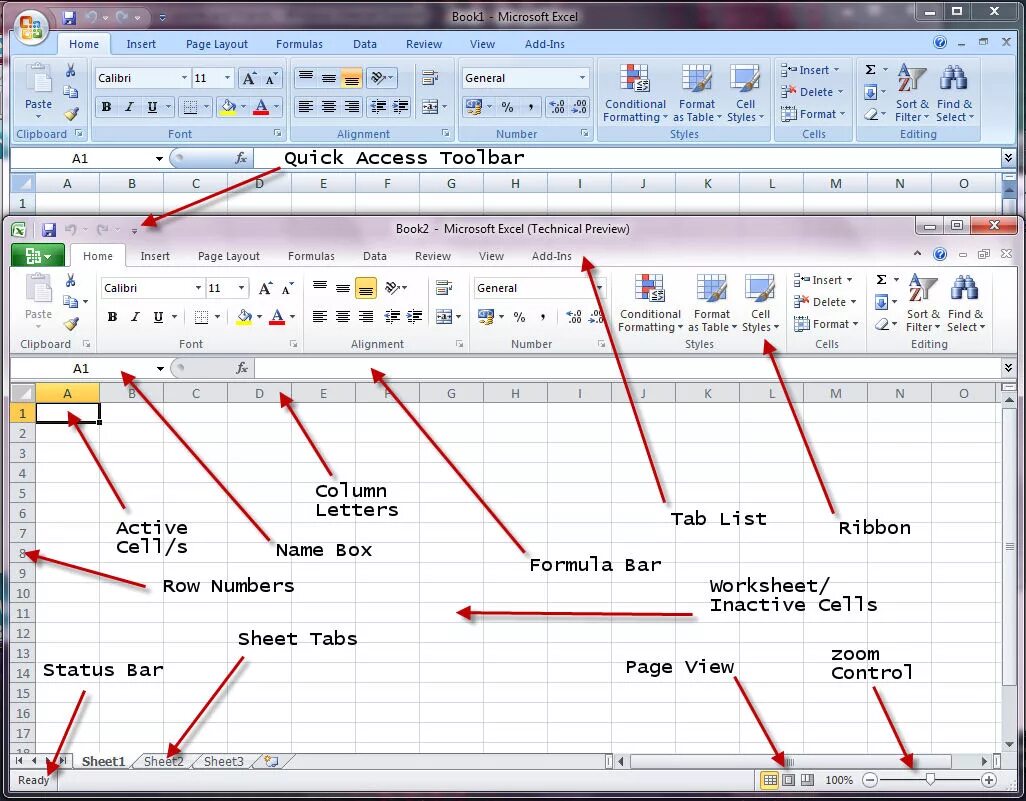Click the Insert Function fx button
The image size is (1026, 801).
point(241,367)
